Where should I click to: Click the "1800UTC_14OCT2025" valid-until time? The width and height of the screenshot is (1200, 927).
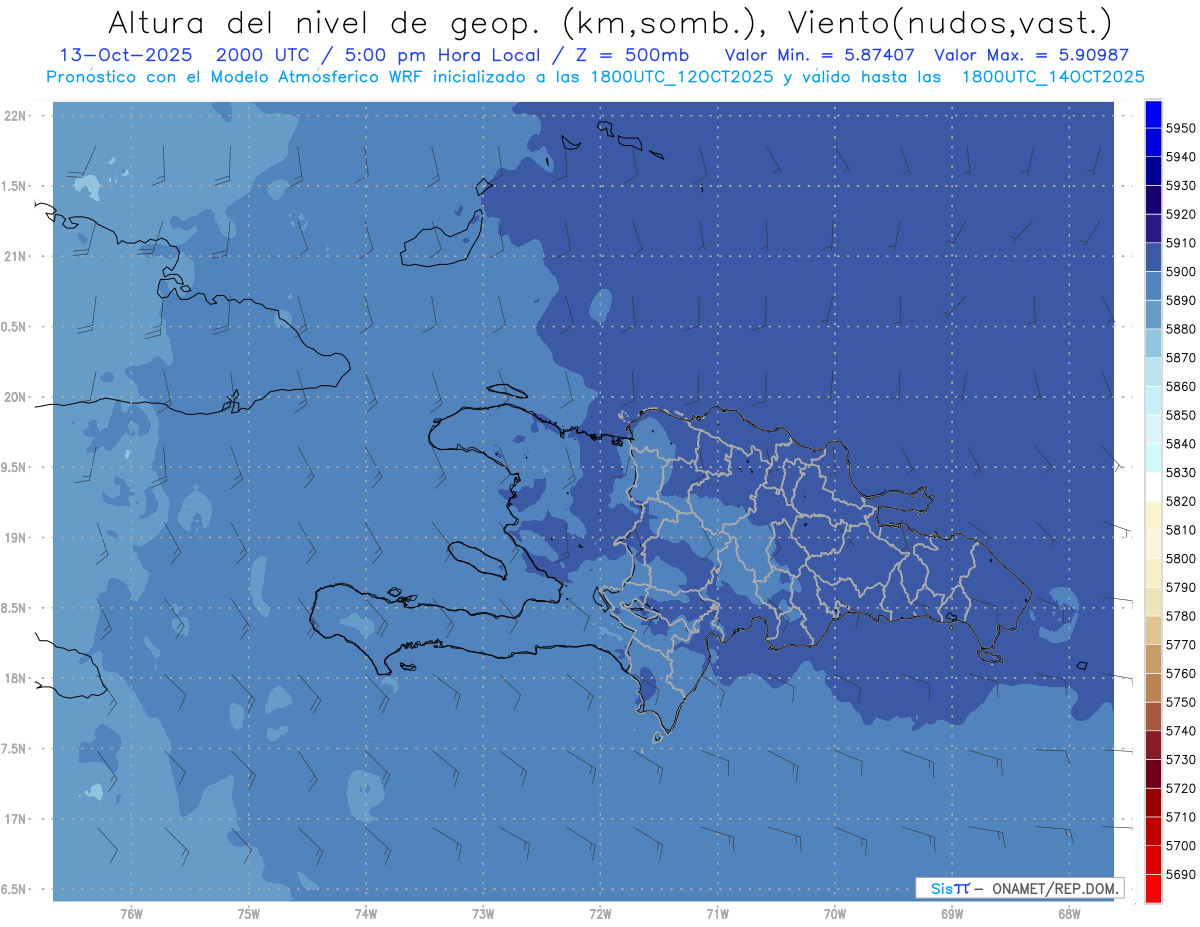tap(1053, 76)
